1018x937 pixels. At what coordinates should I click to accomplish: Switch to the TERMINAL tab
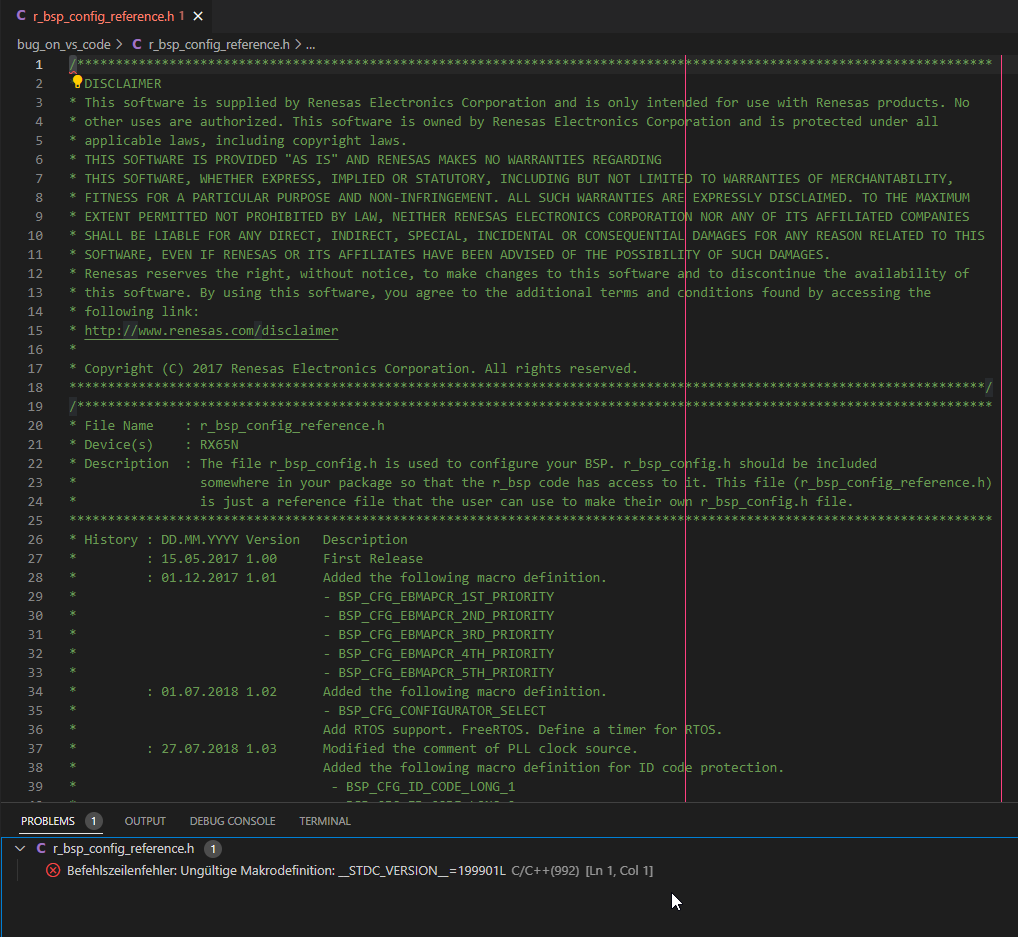324,821
